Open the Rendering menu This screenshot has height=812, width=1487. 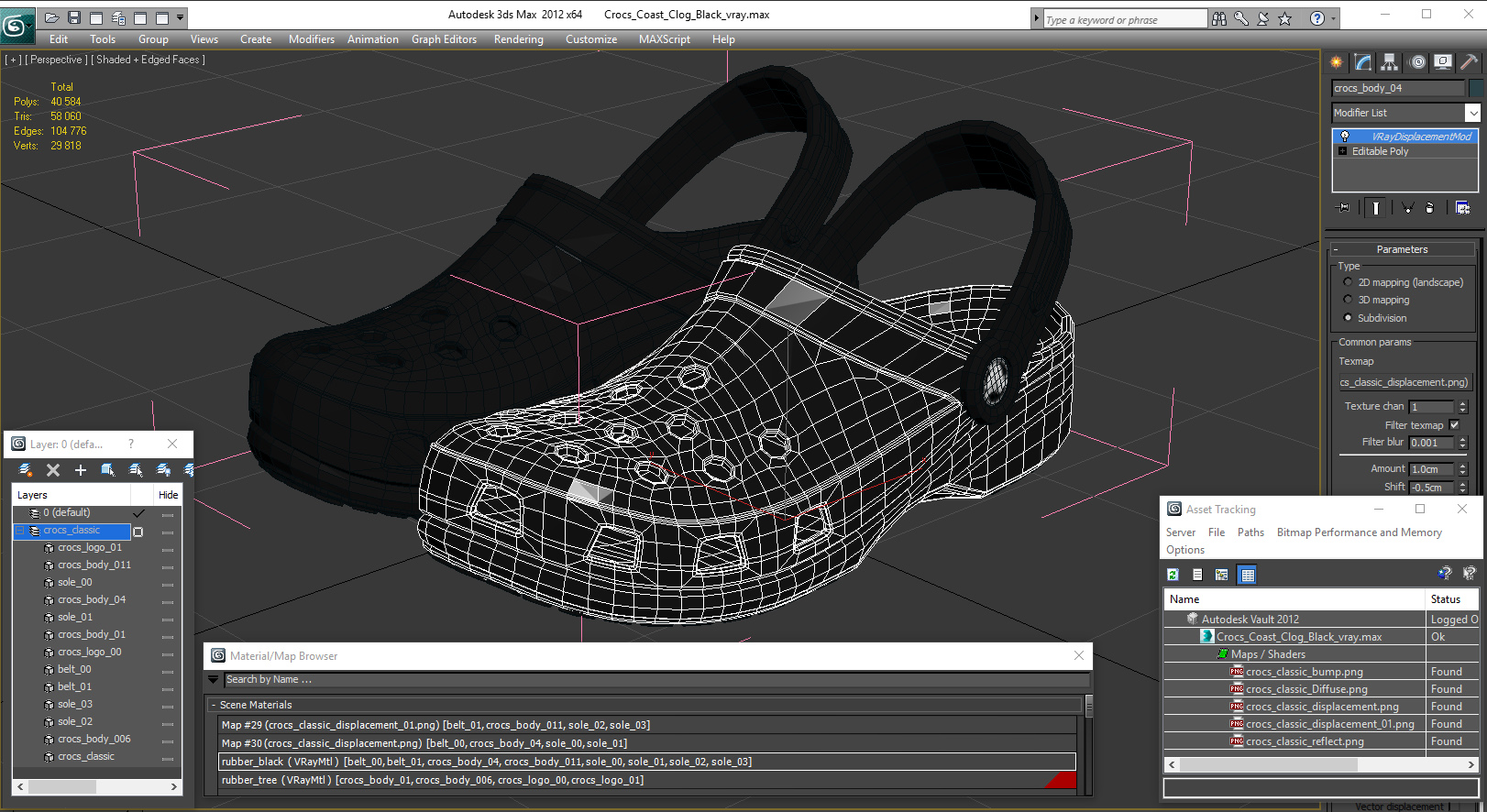point(519,39)
